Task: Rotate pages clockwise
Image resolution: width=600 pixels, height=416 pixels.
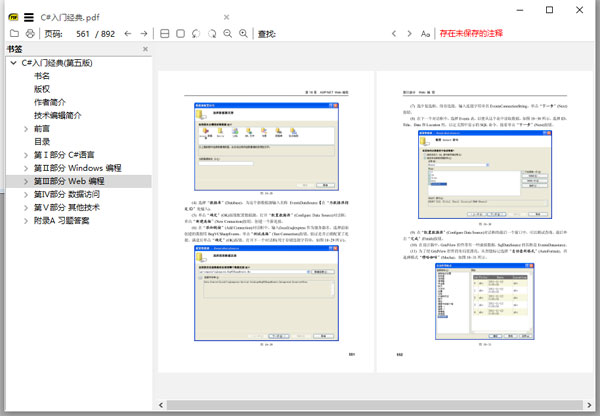Action: click(x=212, y=34)
